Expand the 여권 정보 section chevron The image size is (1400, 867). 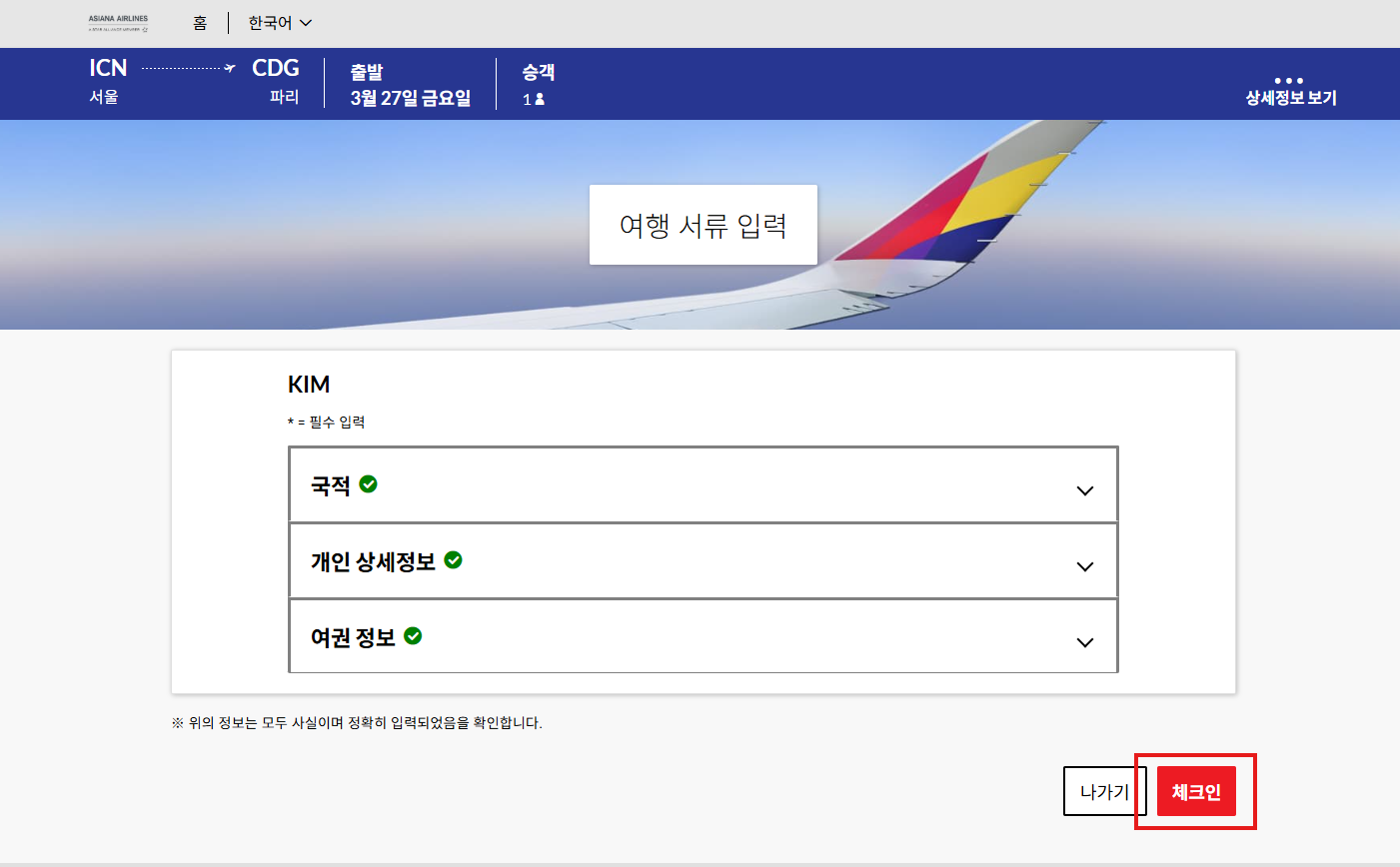click(1084, 642)
